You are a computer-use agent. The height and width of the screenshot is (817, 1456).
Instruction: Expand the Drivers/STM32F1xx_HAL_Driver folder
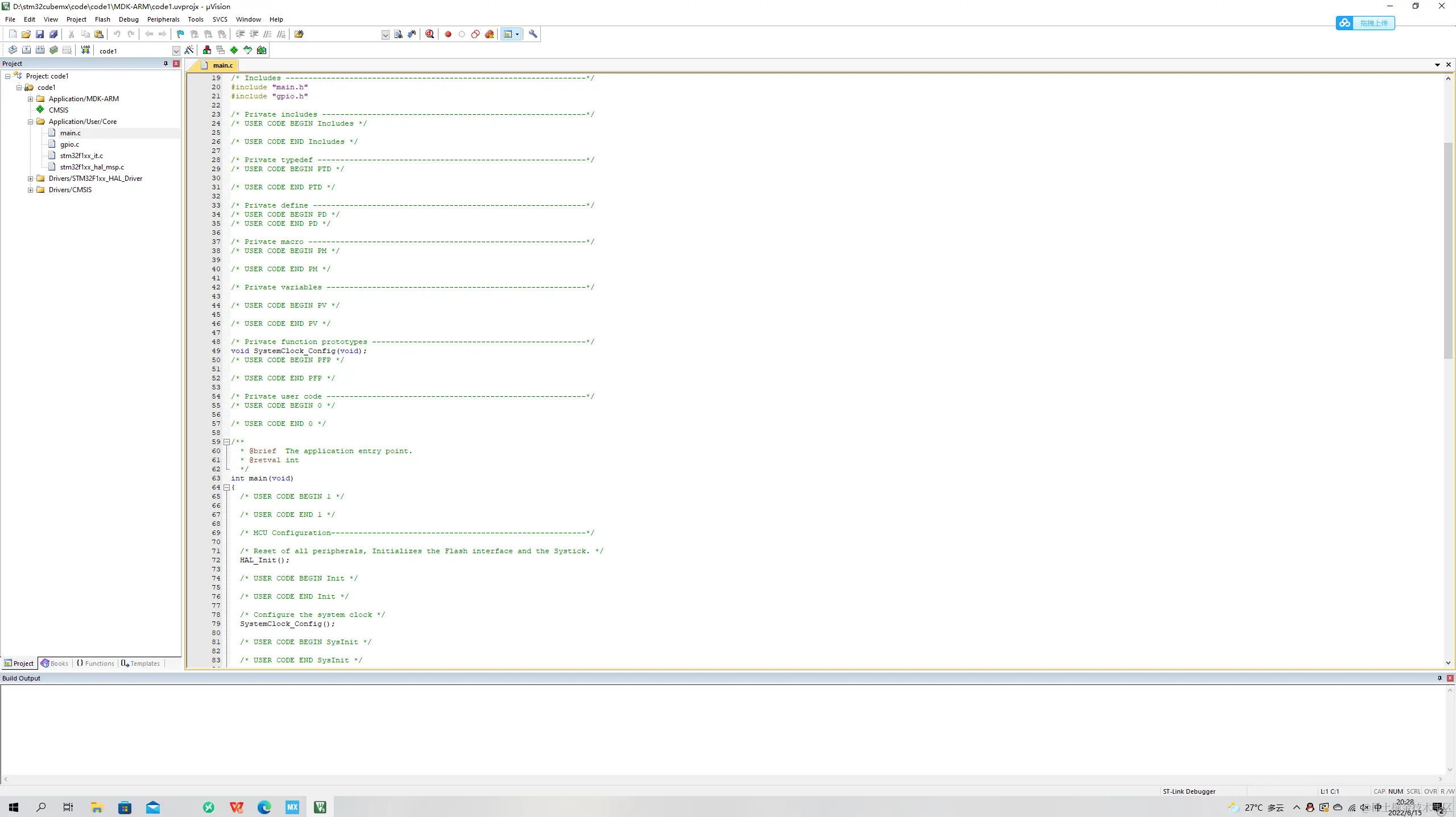click(31, 179)
